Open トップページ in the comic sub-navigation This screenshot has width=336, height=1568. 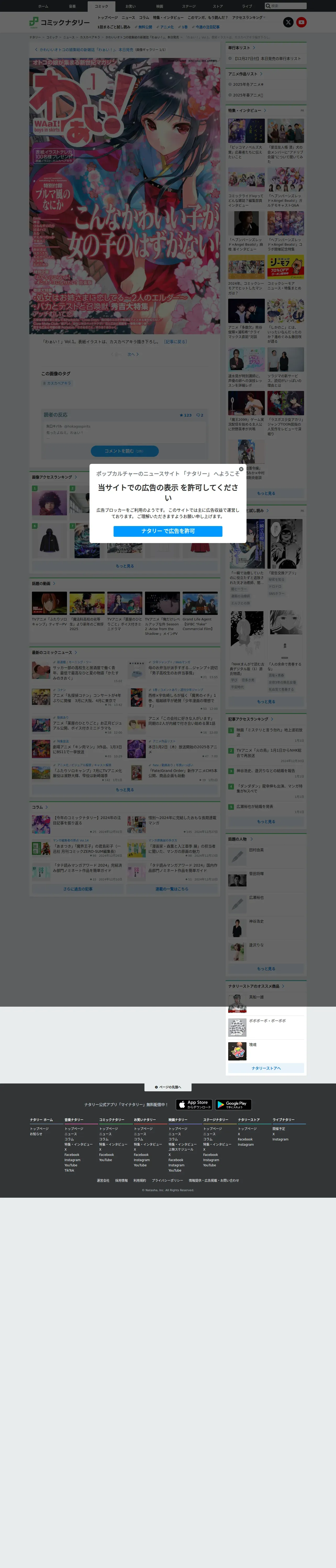point(108,18)
